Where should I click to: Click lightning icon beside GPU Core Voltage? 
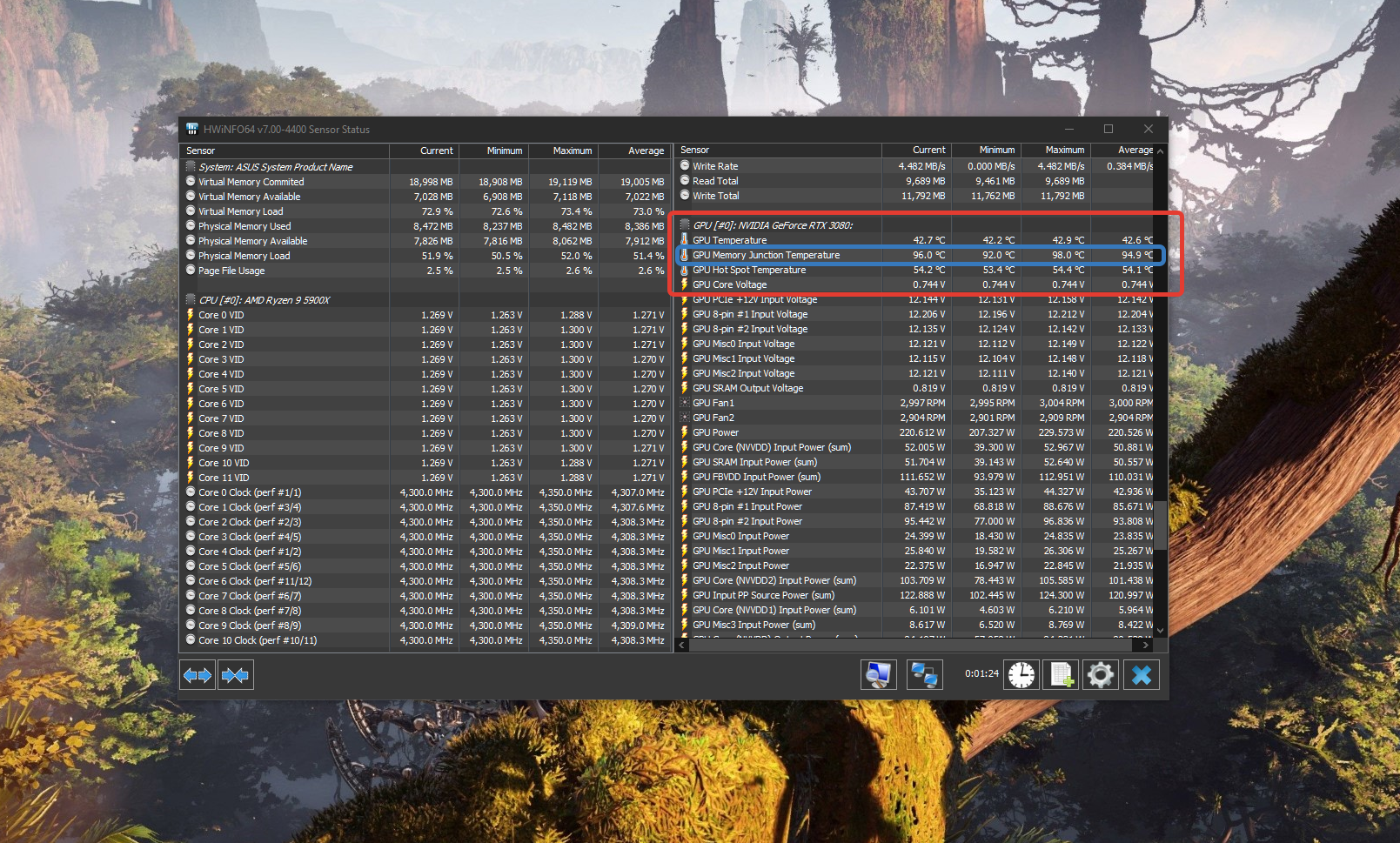click(685, 284)
